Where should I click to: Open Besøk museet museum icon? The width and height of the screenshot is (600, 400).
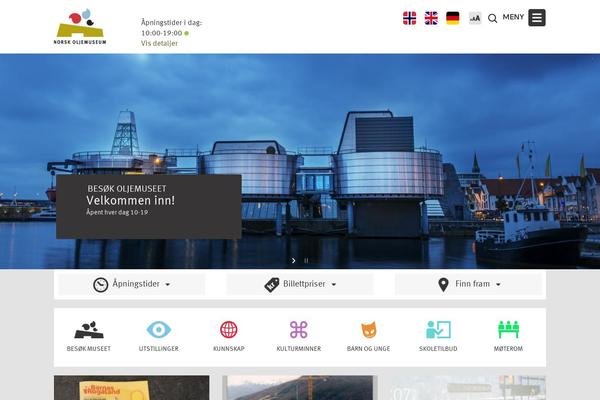[89, 330]
